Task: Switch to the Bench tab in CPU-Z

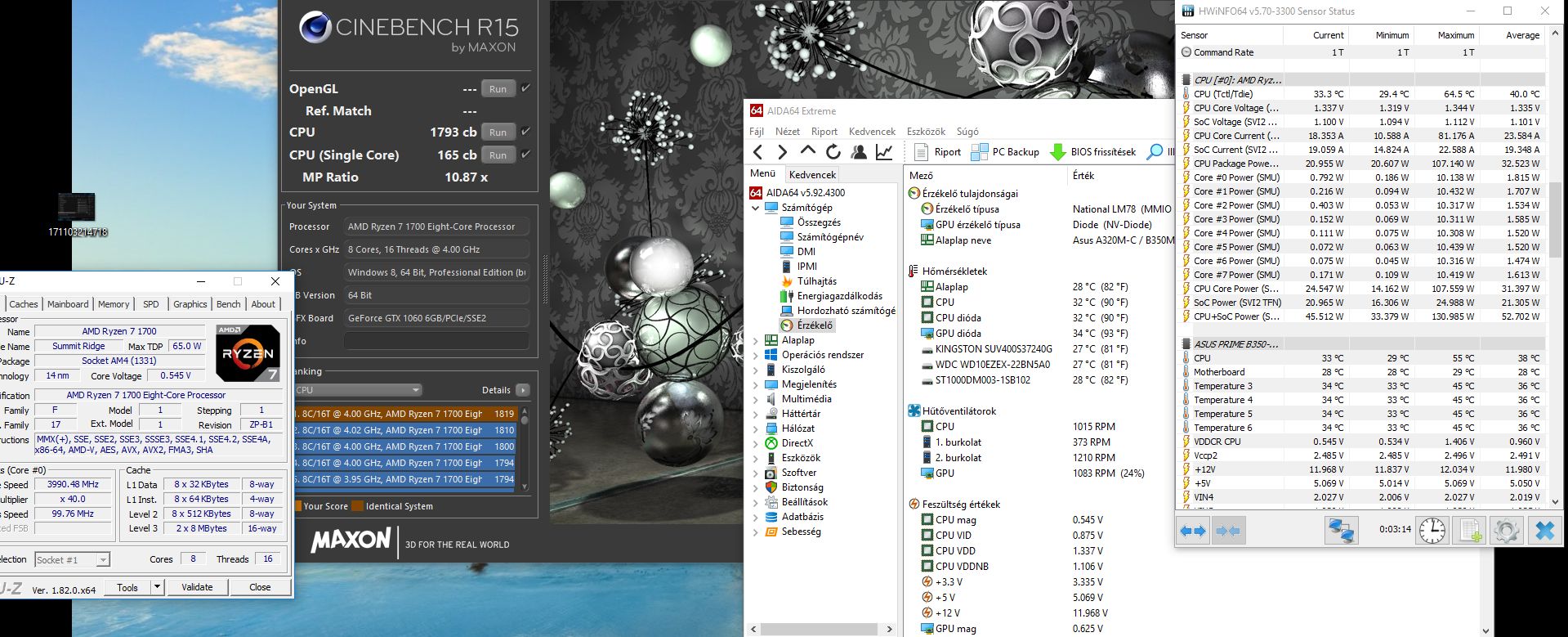Action: click(229, 304)
